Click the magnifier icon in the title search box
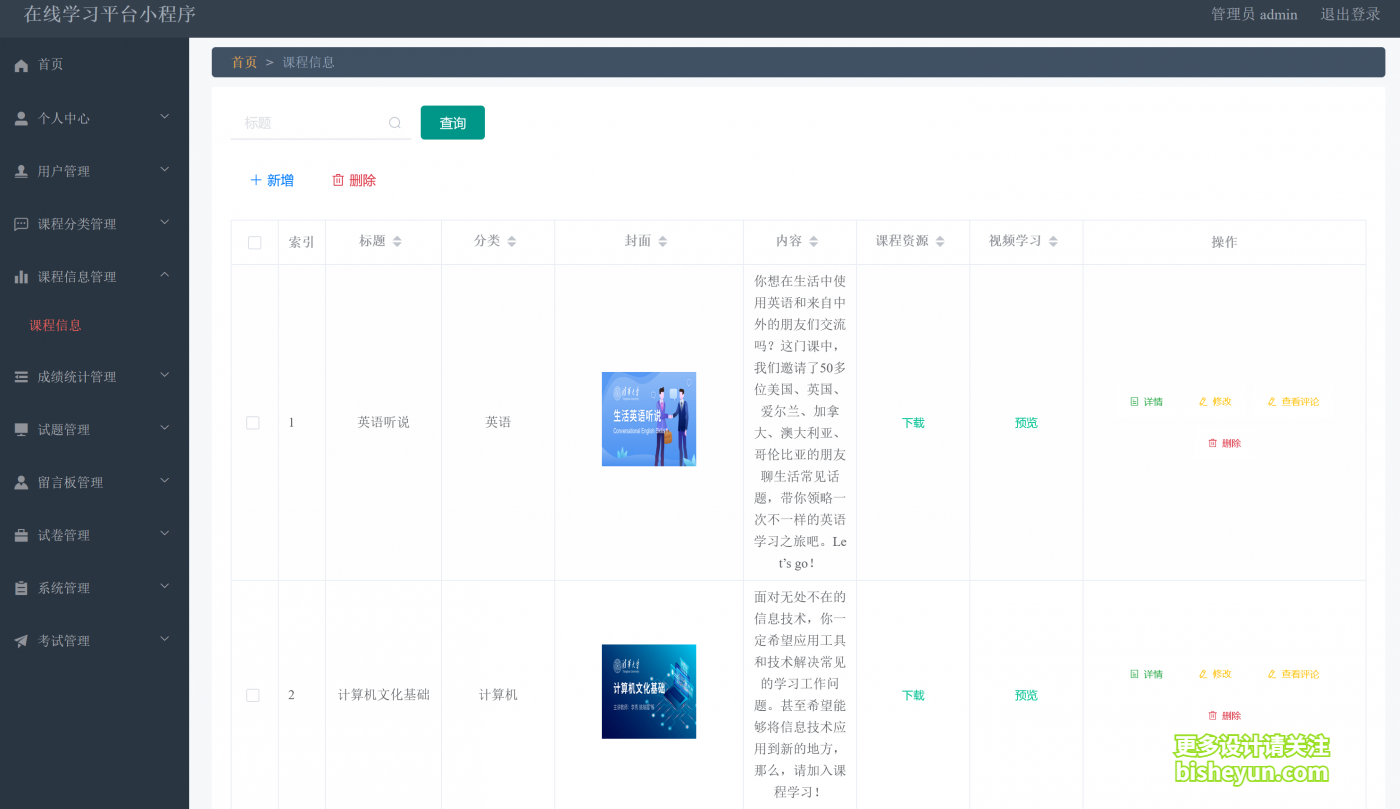This screenshot has width=1400, height=809. [395, 121]
